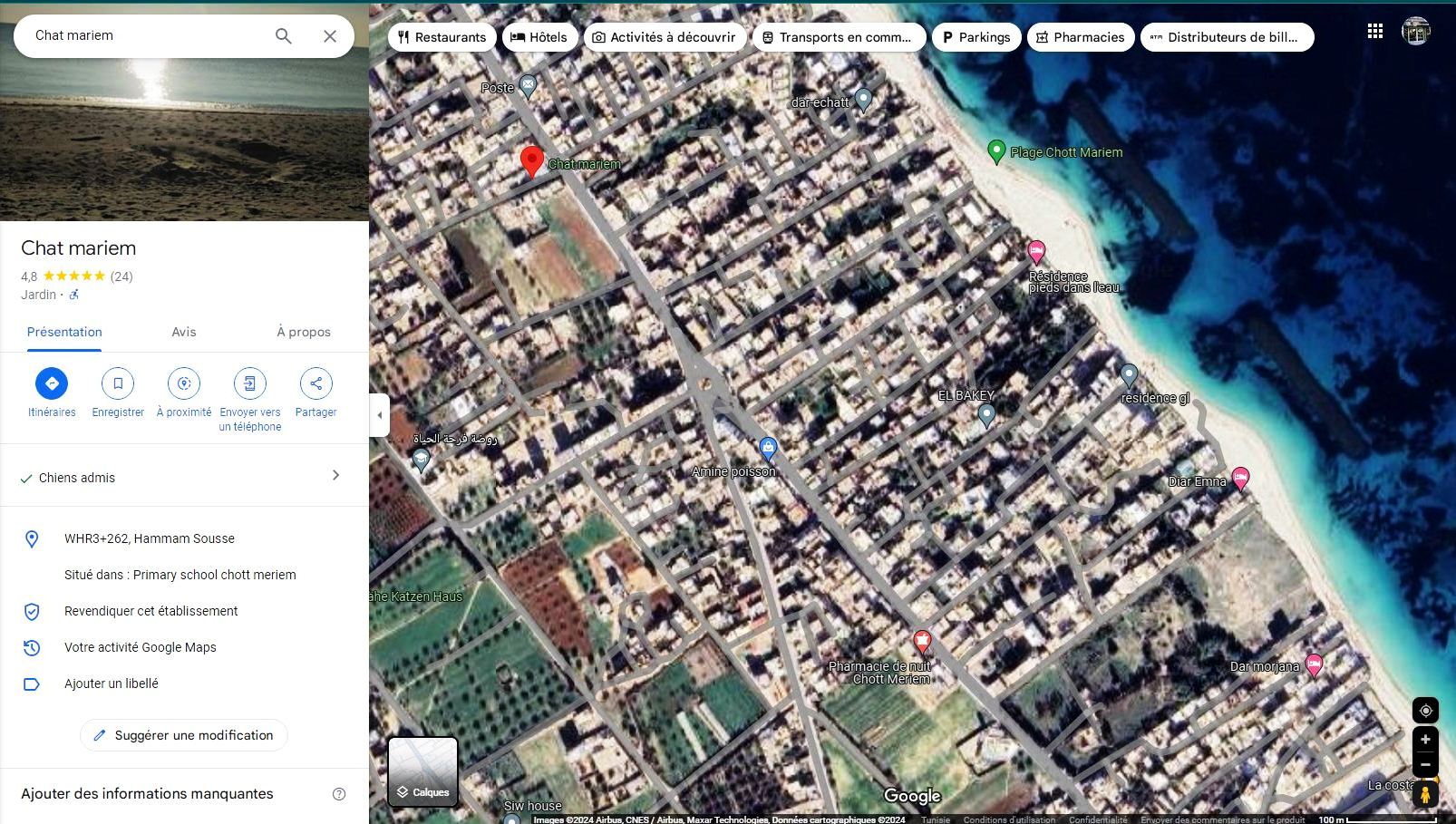Collapse the side panel with the arrow

[x=378, y=414]
